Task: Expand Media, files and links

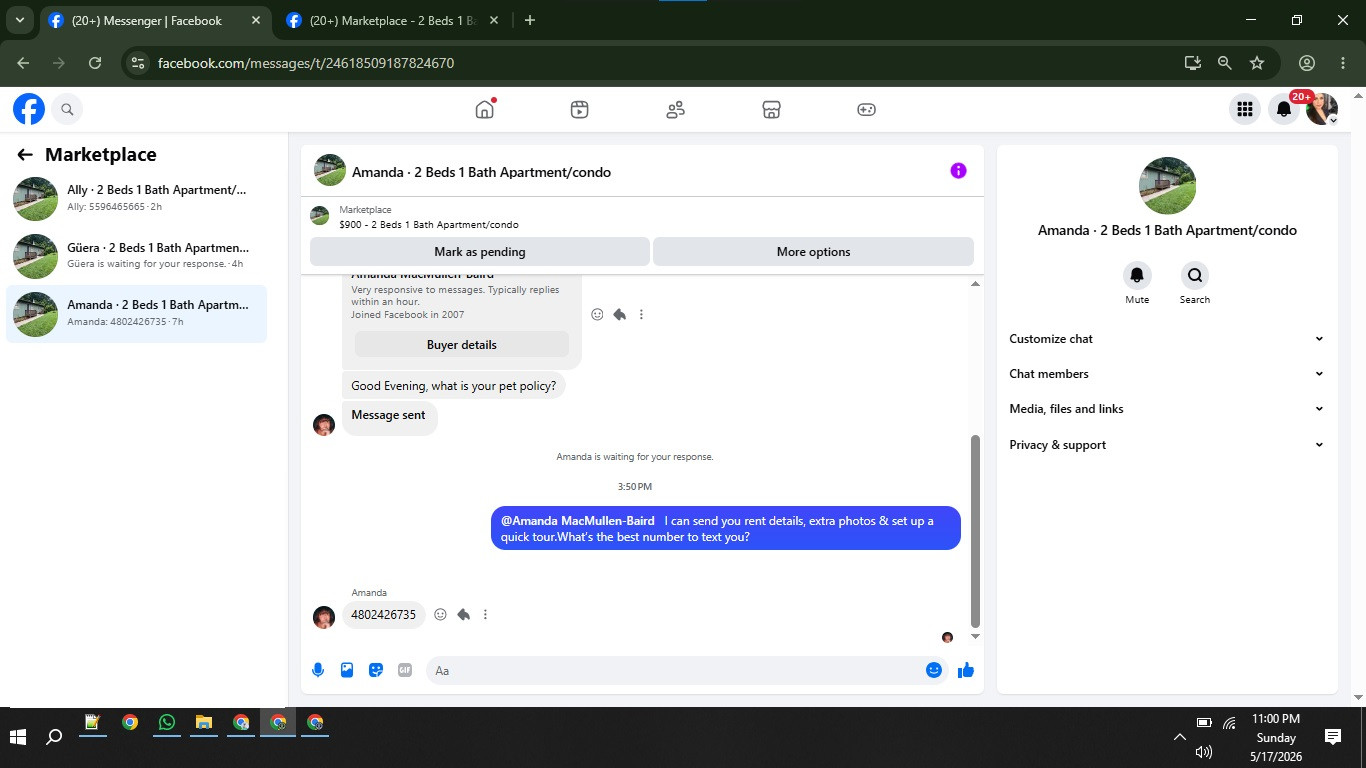Action: [x=1167, y=409]
